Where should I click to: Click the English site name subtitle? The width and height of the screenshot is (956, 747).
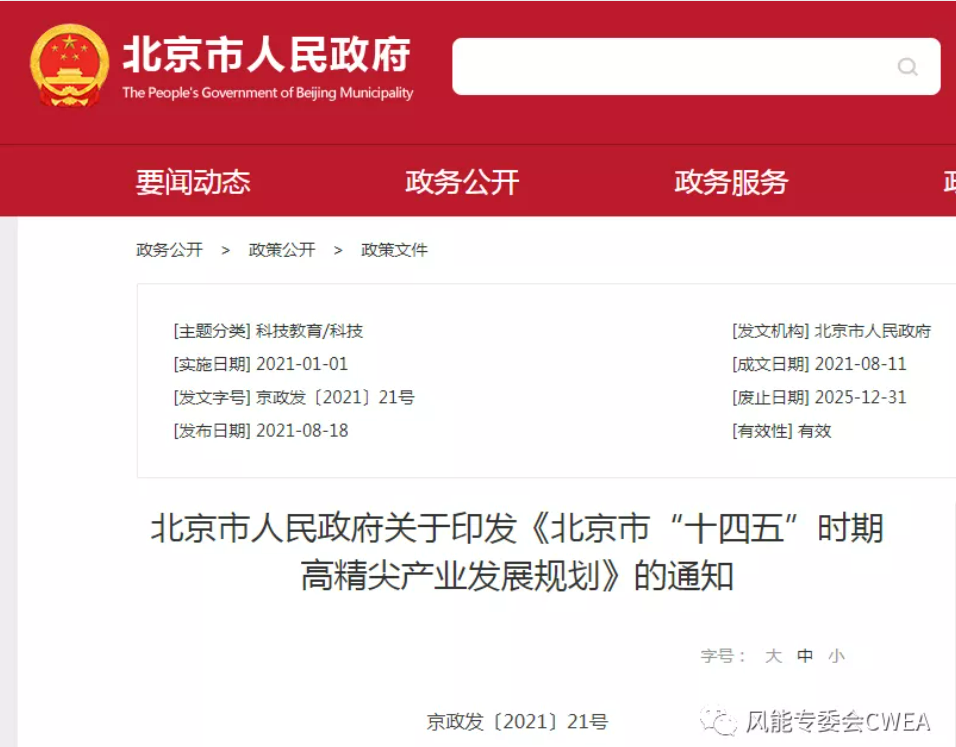[x=267, y=93]
